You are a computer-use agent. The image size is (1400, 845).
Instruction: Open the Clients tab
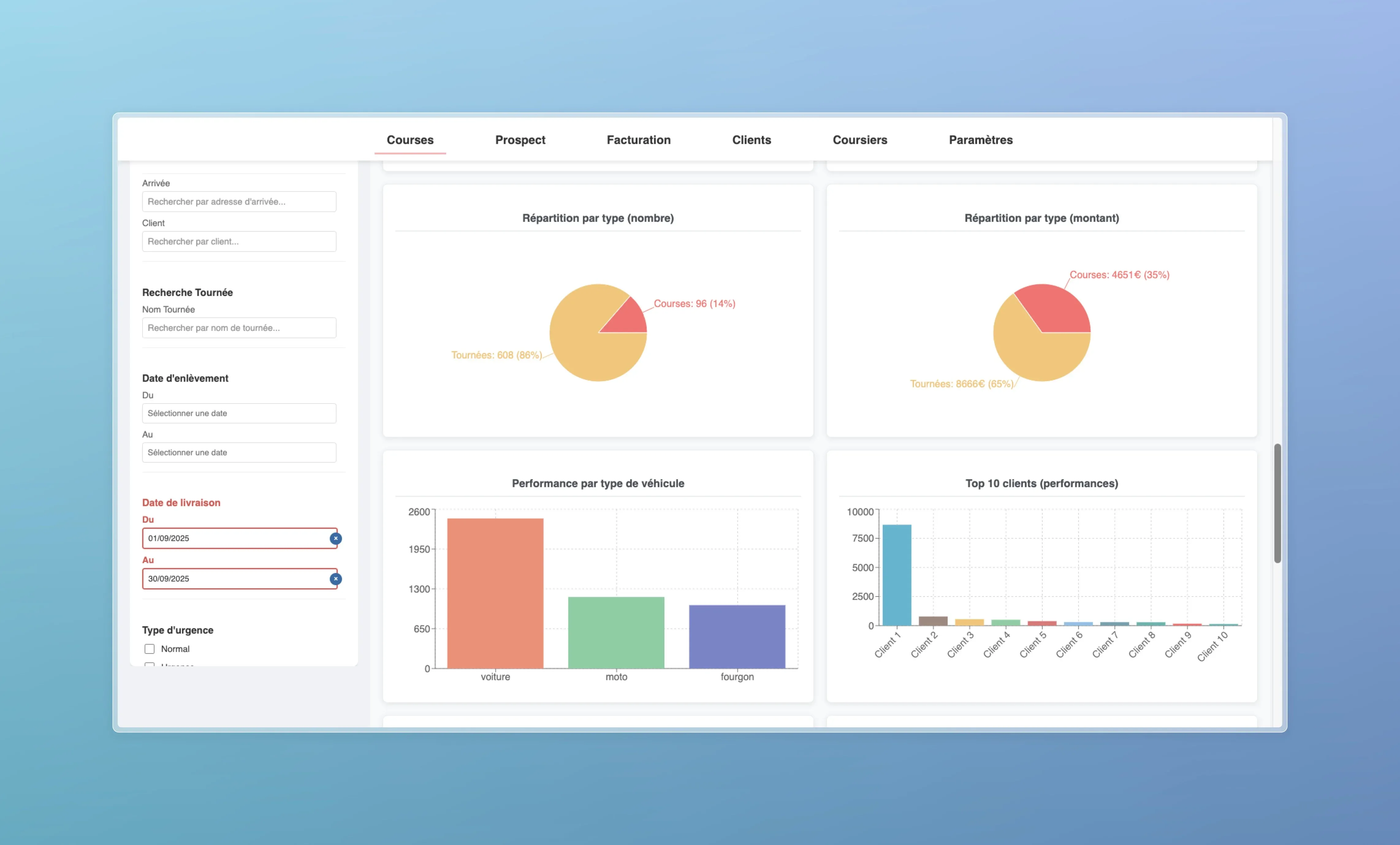click(751, 140)
